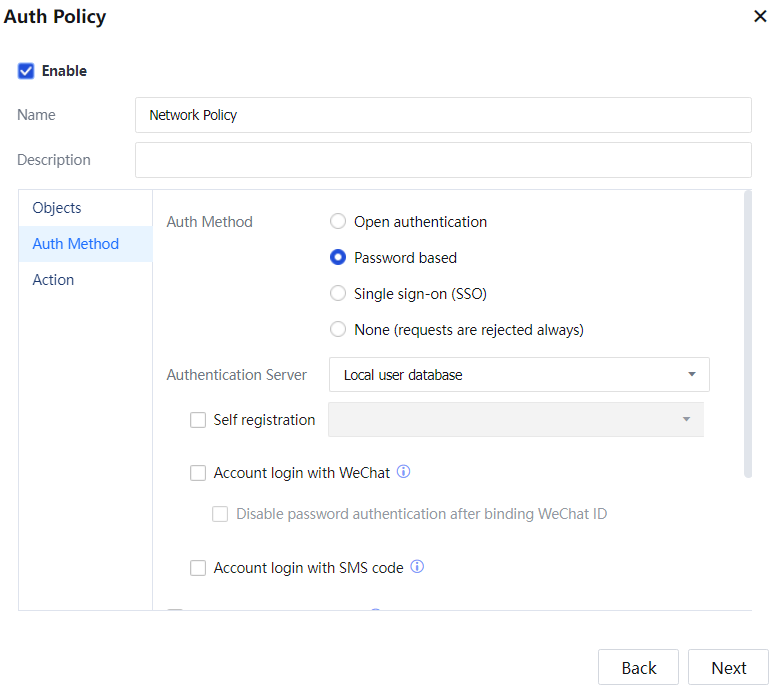The height and width of the screenshot is (689, 779).
Task: Choose None (requests are rejected always)
Action: point(338,330)
